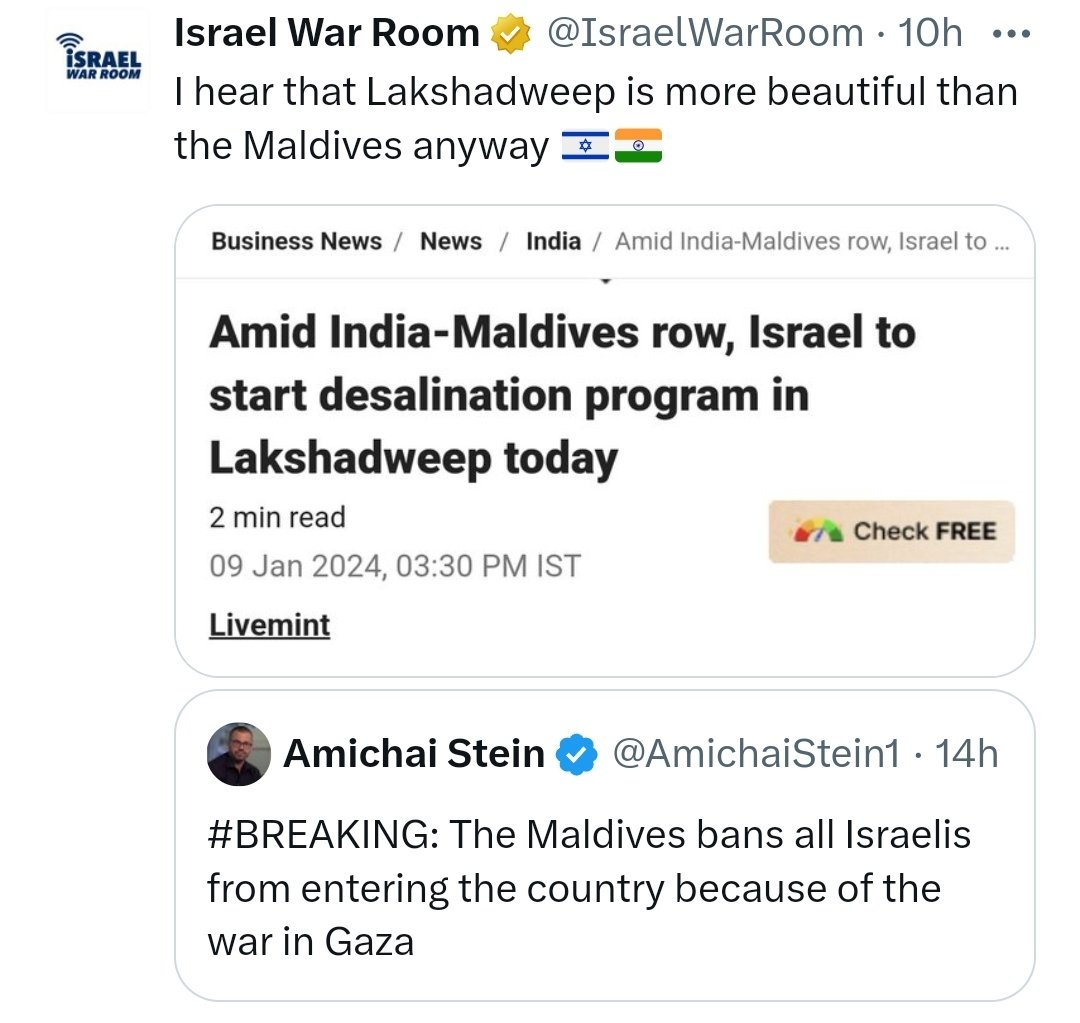Go to Business News breadcrumb
The image size is (1080, 1023).
296,241
